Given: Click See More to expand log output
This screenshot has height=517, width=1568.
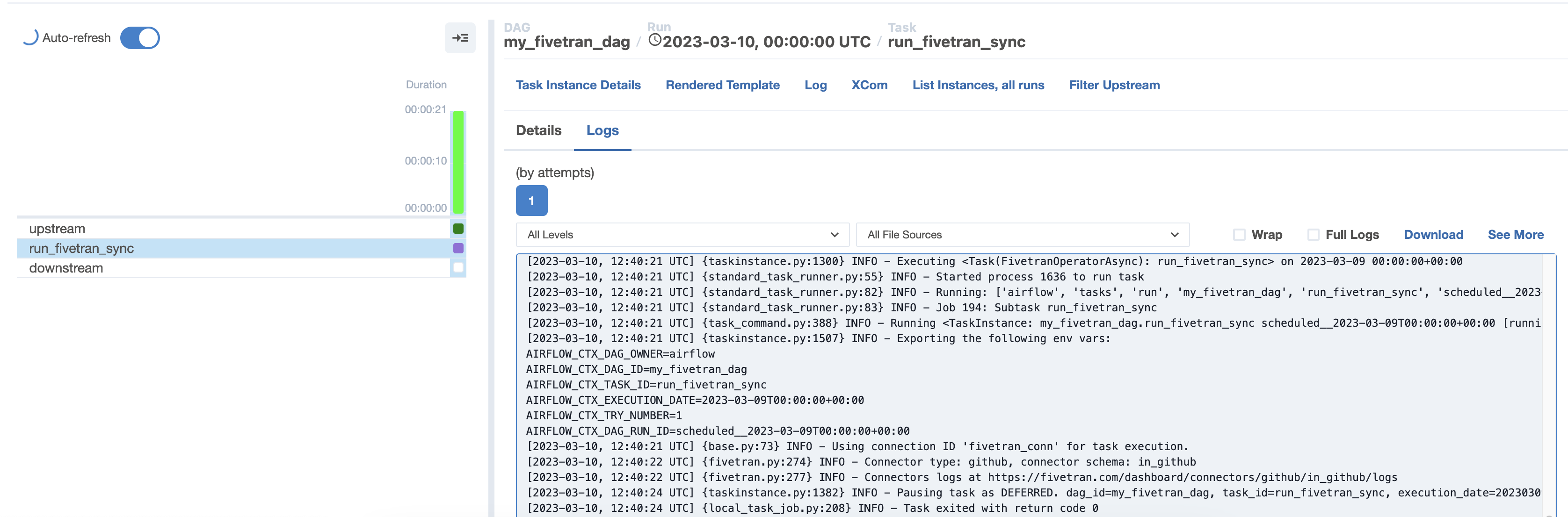Looking at the screenshot, I should pos(1516,234).
